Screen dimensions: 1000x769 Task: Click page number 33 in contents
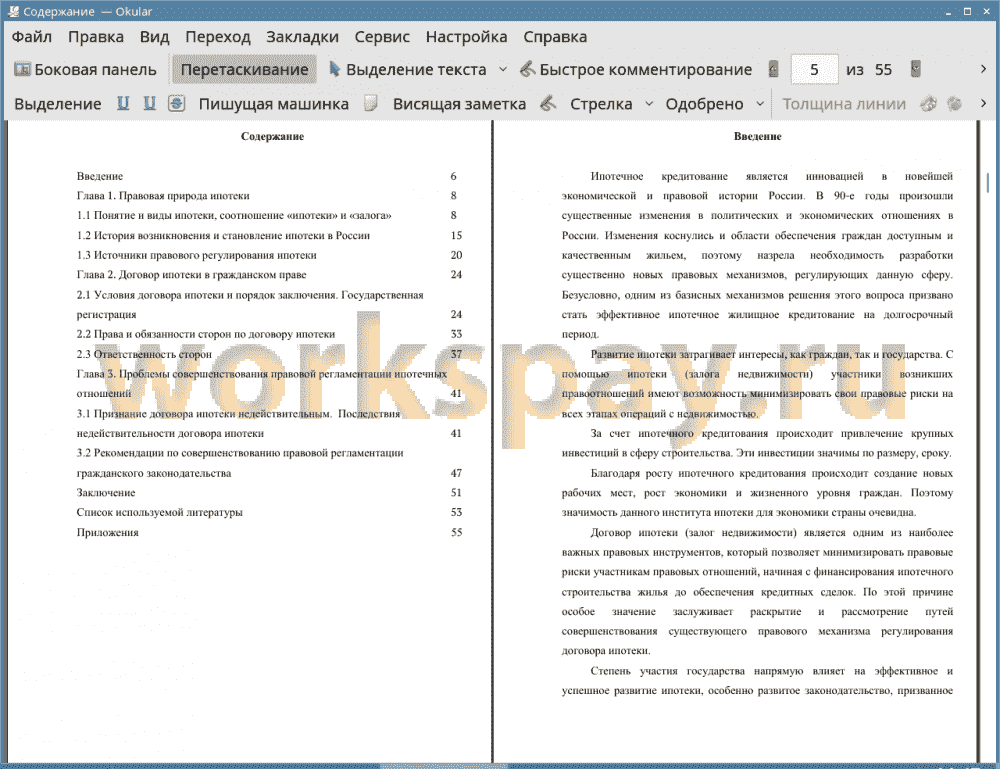[456, 334]
